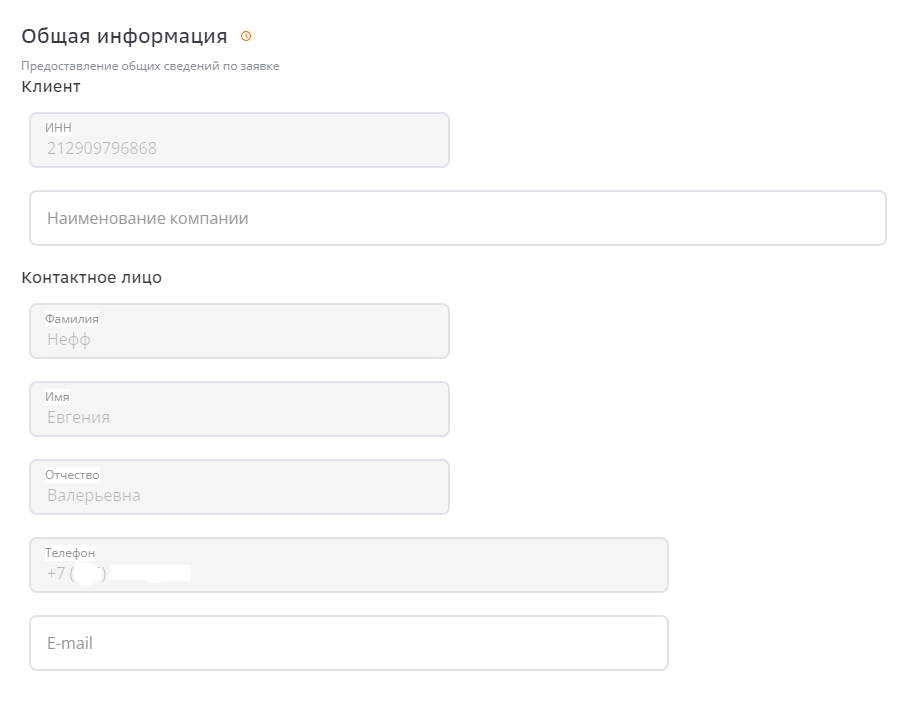Select the ИНН value 212909796868
Screen dimensions: 917x719
click(x=102, y=149)
